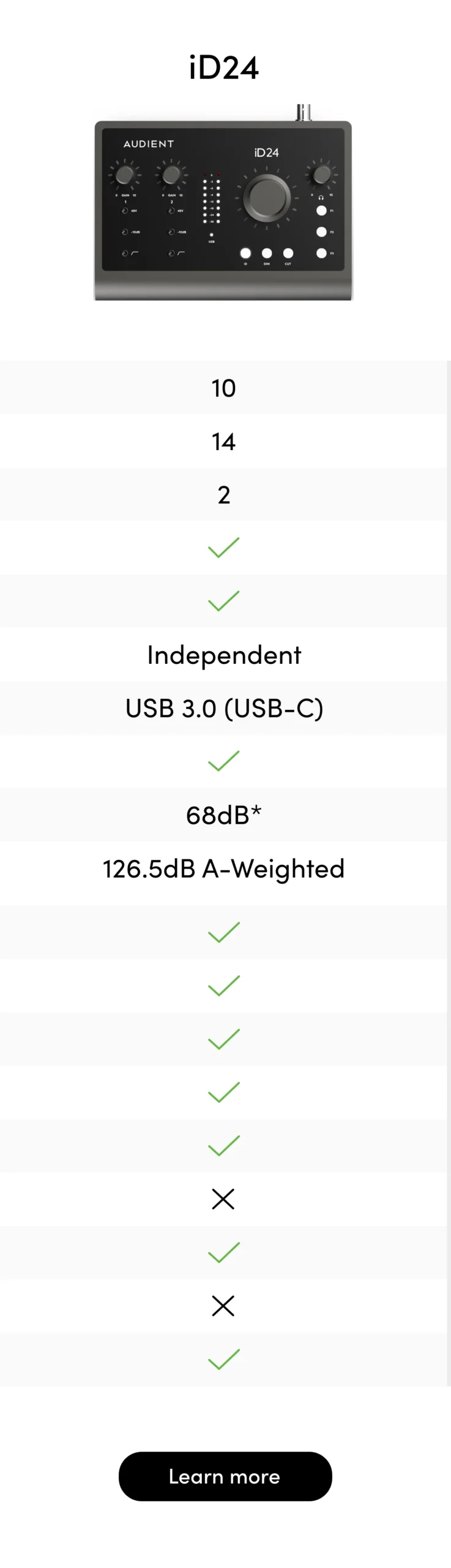
Task: Click the Learn more button
Action: click(x=225, y=1476)
